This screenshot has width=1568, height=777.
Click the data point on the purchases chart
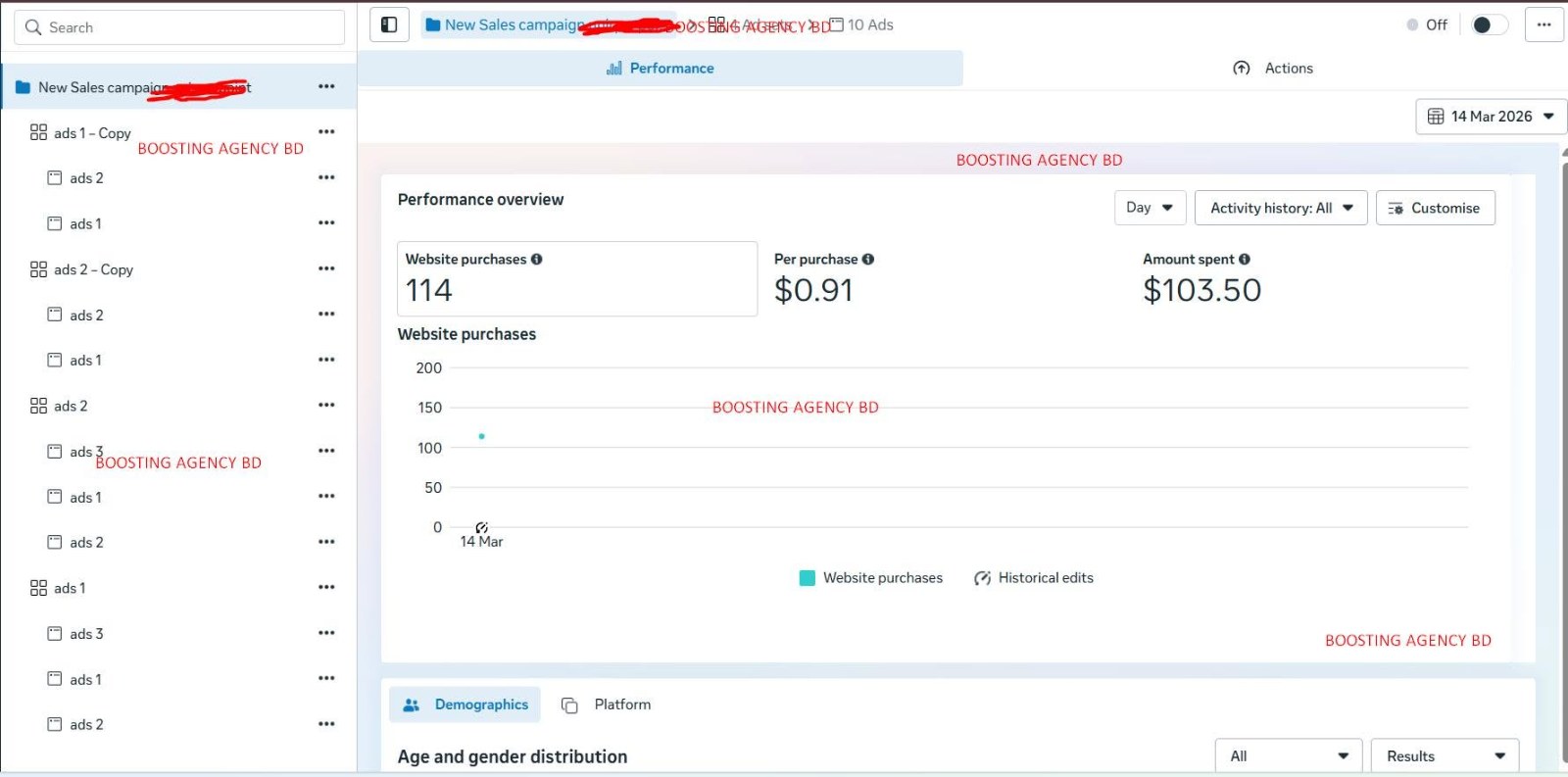(481, 436)
